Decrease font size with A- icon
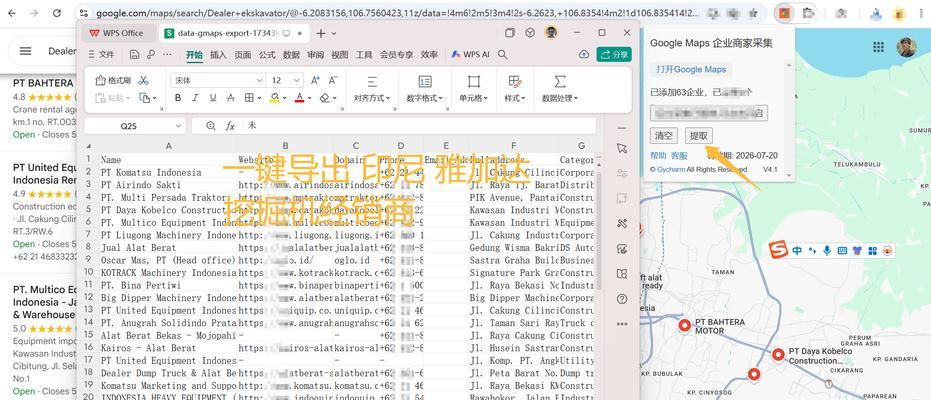This screenshot has width=931, height=400. (x=333, y=80)
